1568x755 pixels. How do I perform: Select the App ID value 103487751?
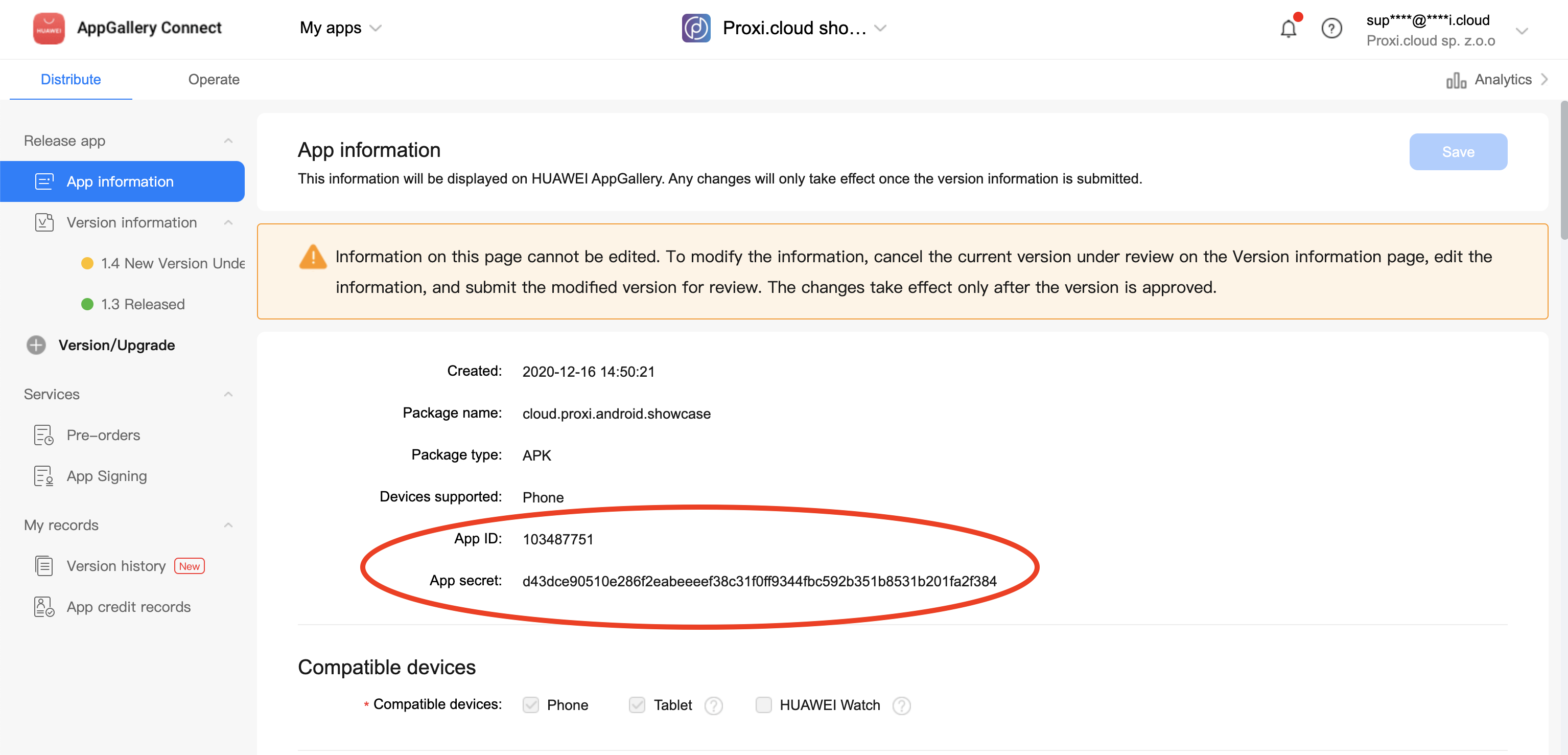(557, 539)
